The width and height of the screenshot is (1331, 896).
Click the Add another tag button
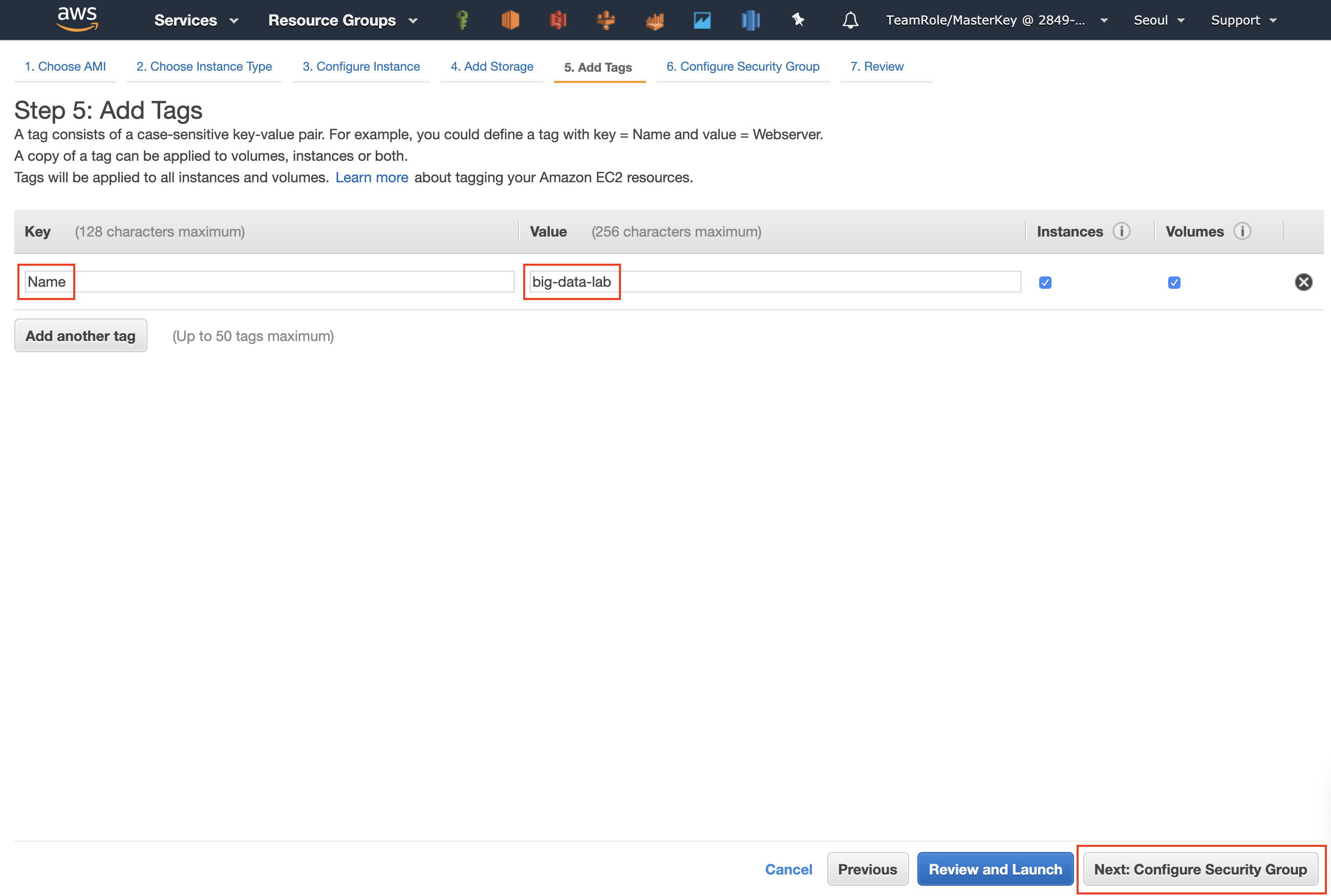(80, 335)
